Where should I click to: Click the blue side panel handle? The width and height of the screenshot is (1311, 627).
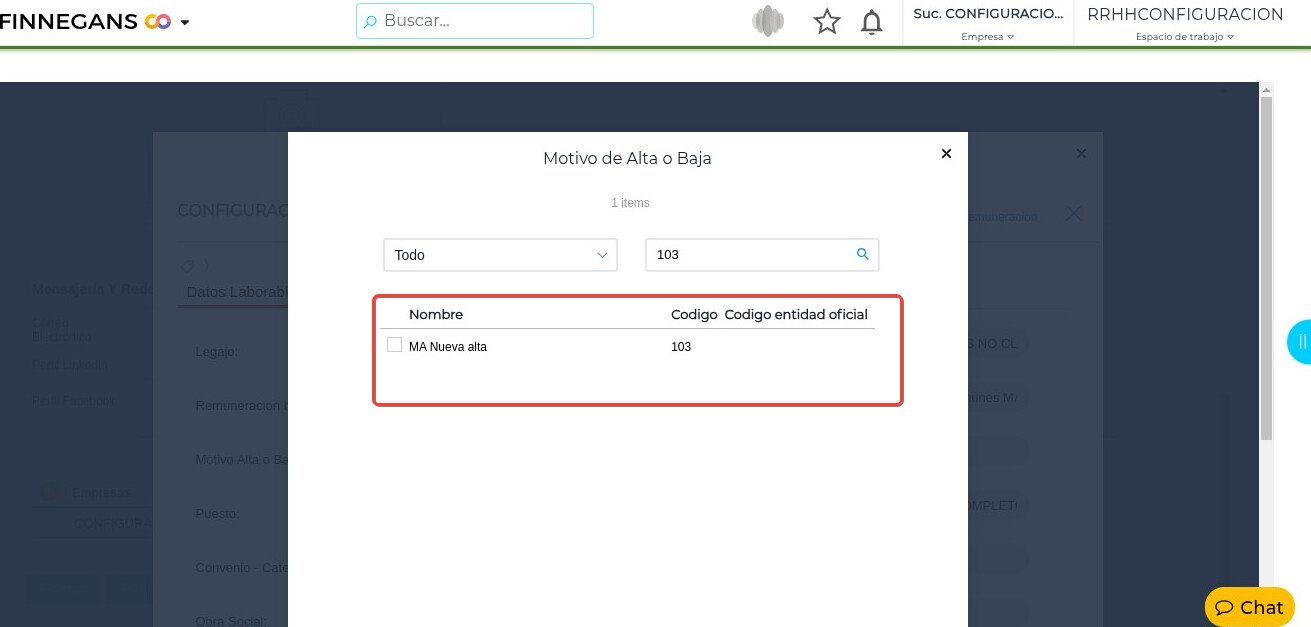tap(1299, 342)
